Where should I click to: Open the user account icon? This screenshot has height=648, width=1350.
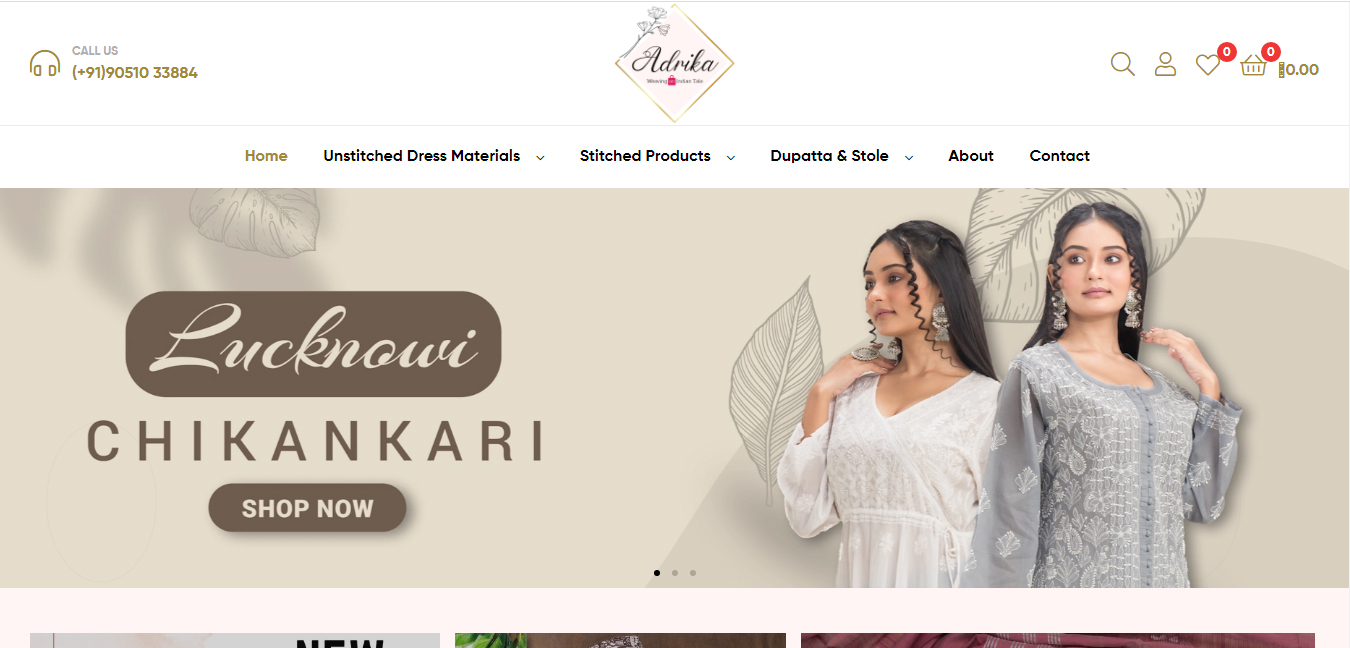[1165, 64]
